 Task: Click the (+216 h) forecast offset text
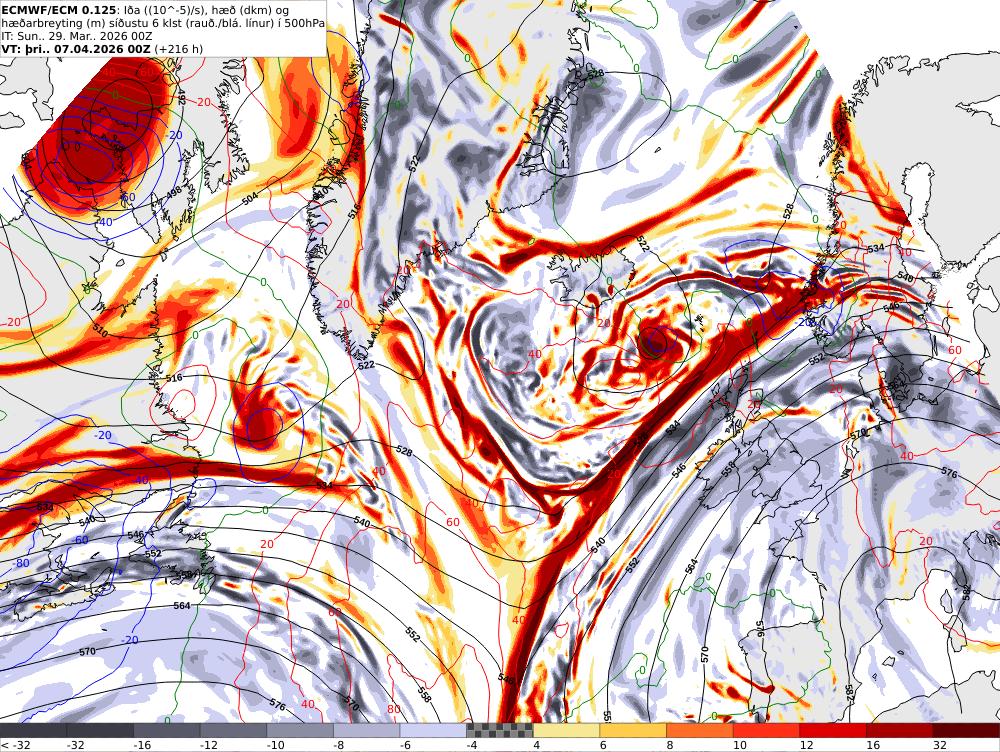coord(179,48)
